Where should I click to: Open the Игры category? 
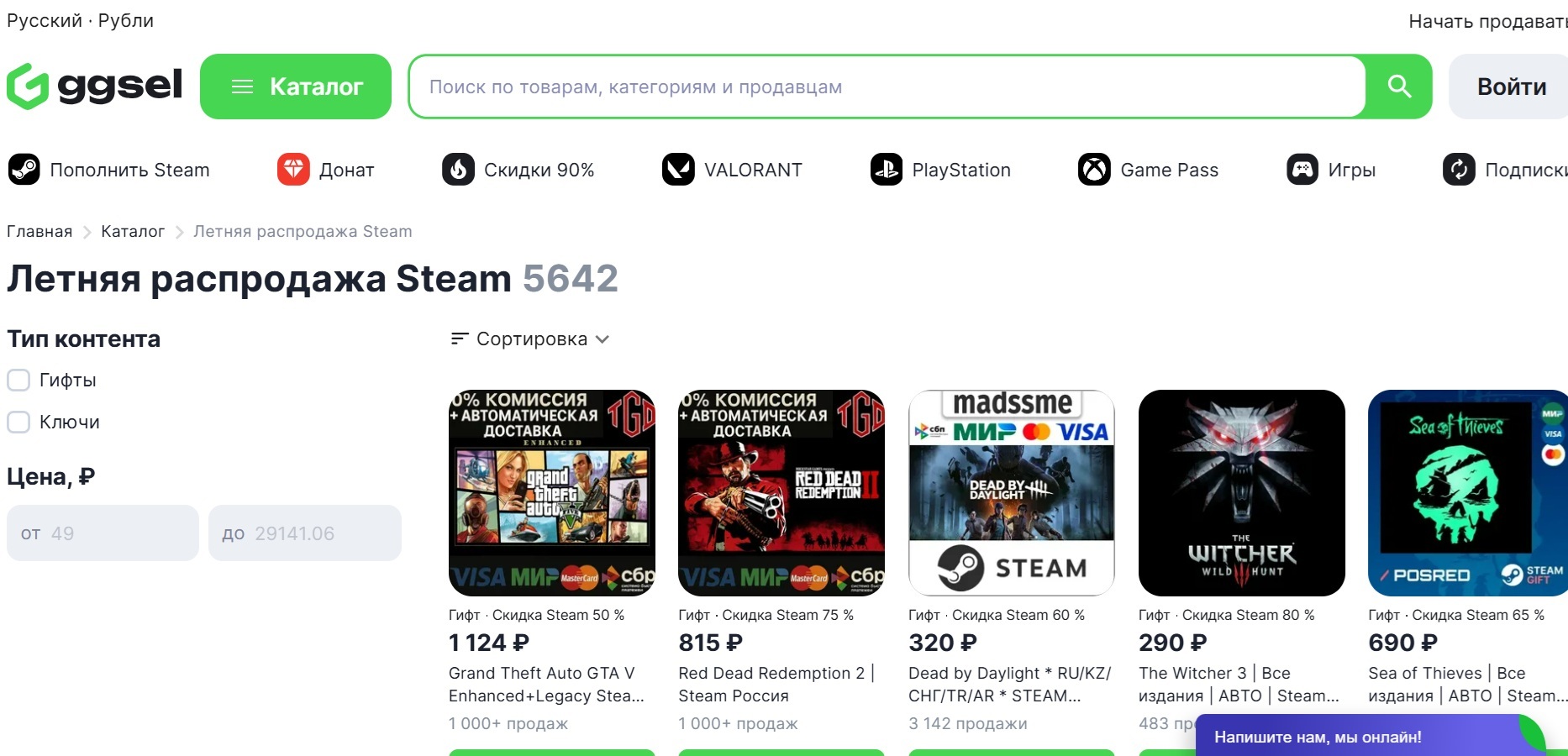coord(1332,170)
